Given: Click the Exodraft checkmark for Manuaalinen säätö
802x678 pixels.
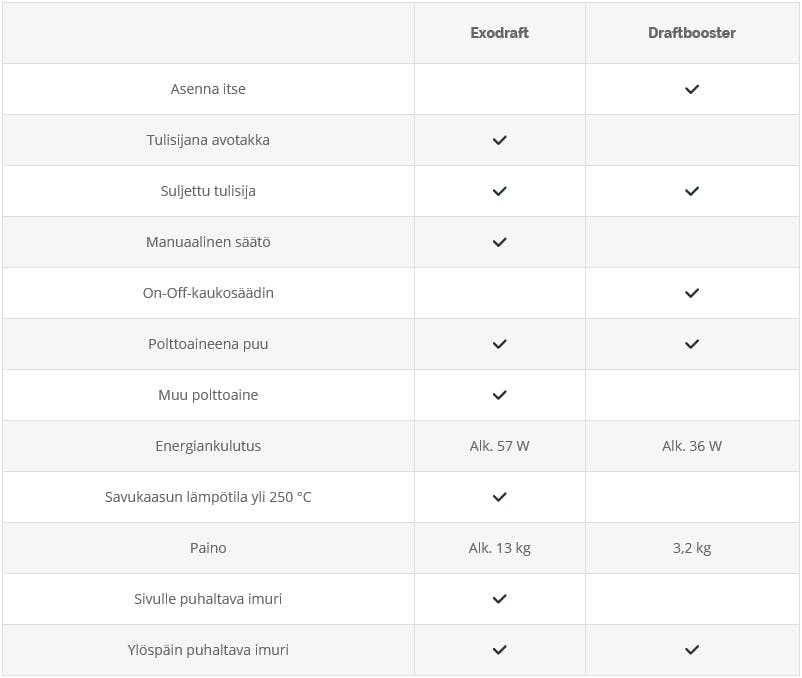Looking at the screenshot, I should 499,242.
